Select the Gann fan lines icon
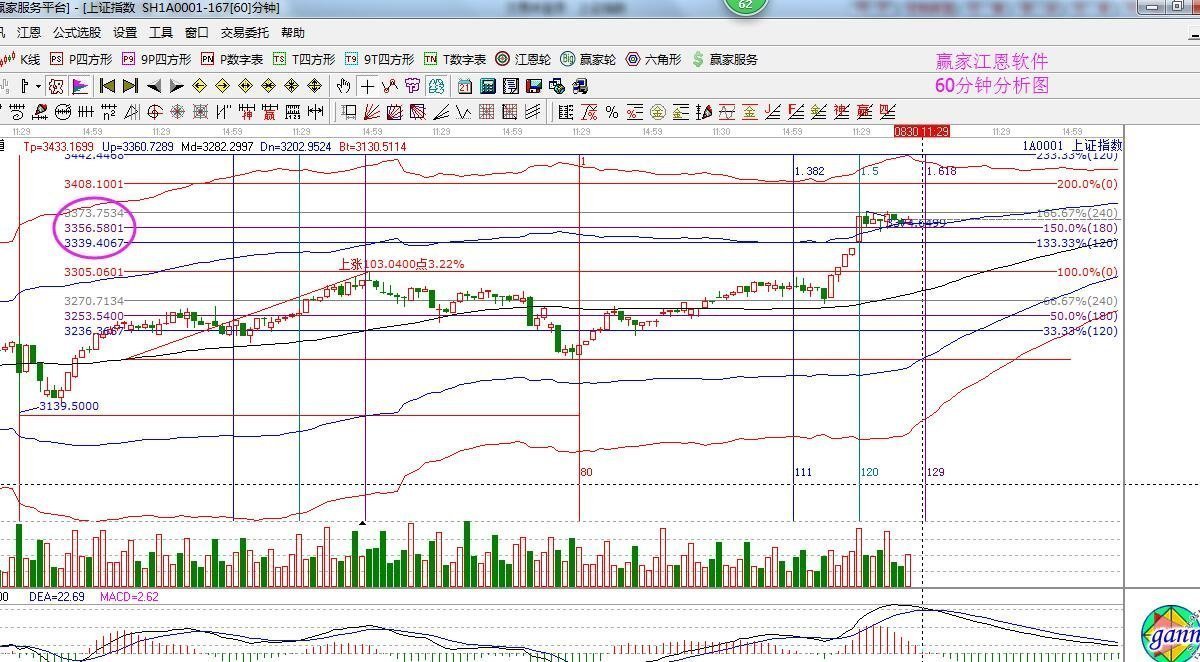This screenshot has width=1200, height=662. pos(372,111)
